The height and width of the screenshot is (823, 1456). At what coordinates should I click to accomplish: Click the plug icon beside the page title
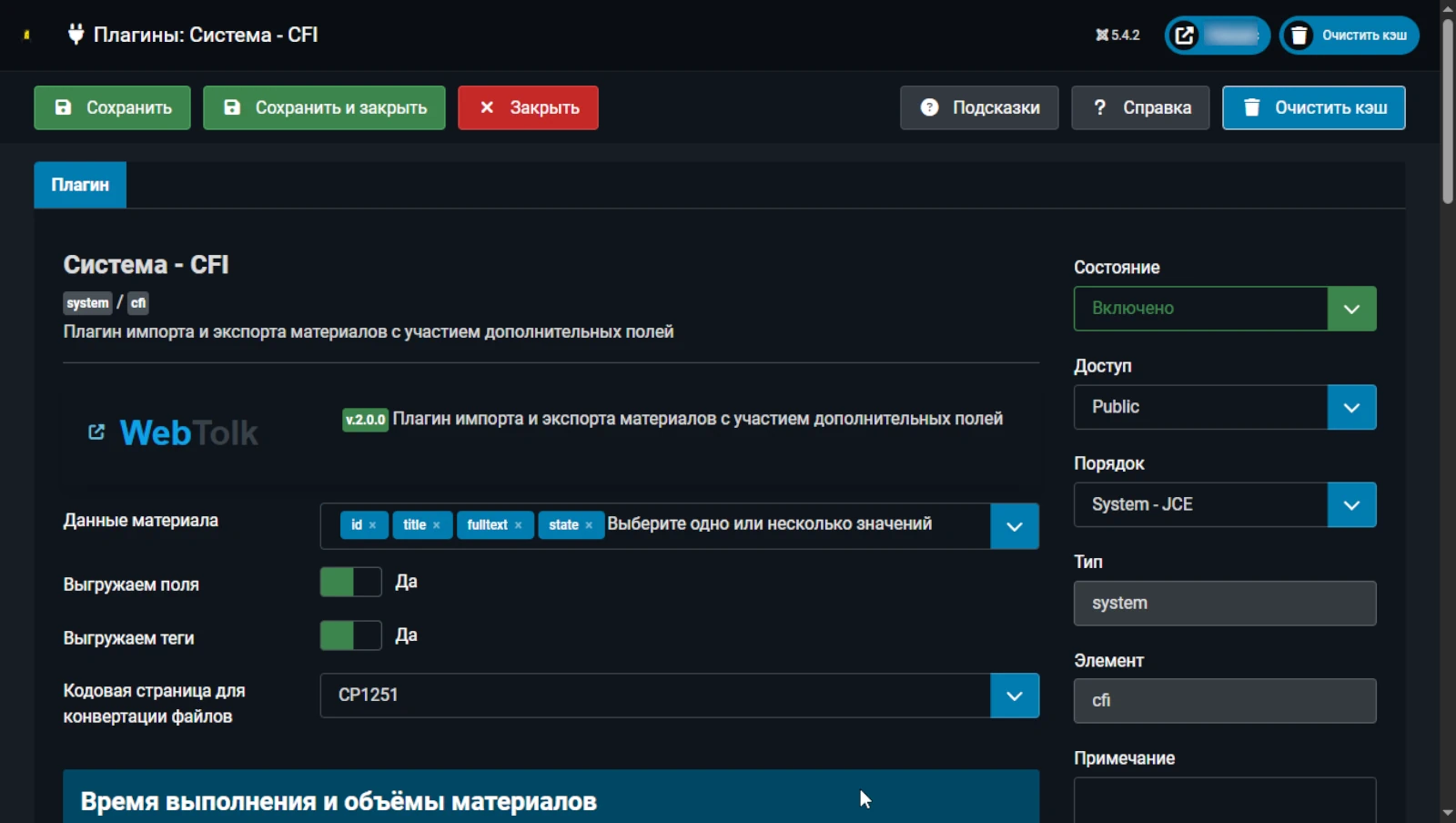76,35
